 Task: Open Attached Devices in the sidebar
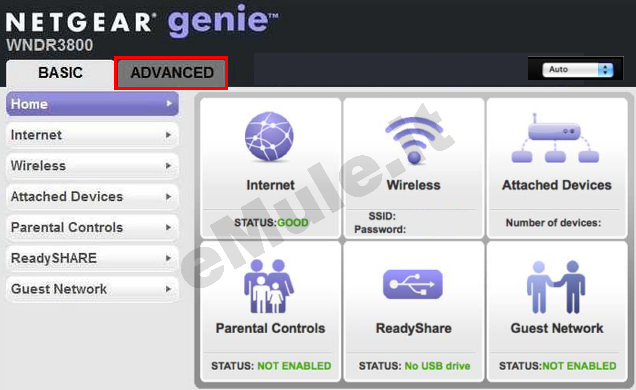coord(92,197)
